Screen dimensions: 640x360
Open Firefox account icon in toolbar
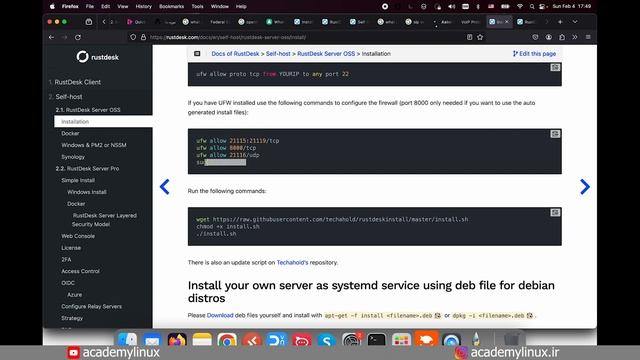click(x=549, y=37)
